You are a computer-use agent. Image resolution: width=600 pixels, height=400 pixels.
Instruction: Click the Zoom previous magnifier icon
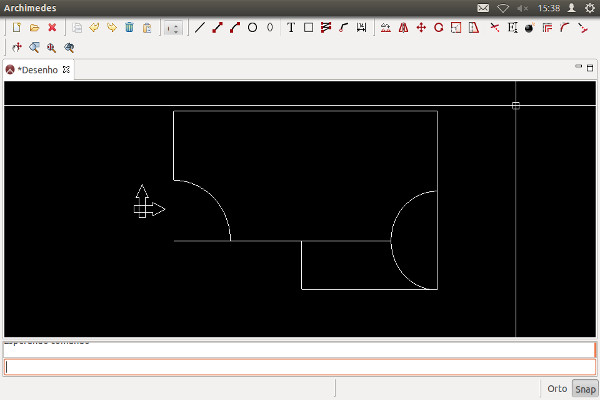[69, 47]
